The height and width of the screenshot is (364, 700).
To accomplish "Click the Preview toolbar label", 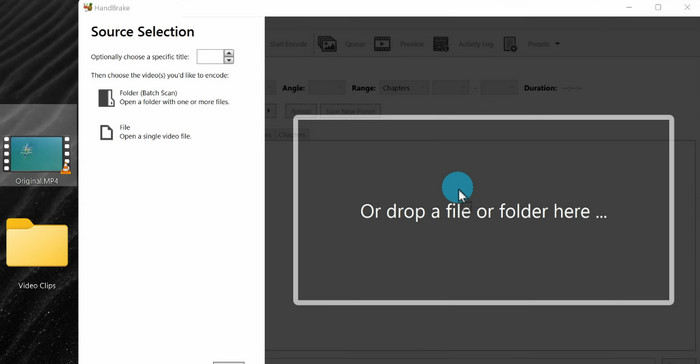I will (x=412, y=44).
